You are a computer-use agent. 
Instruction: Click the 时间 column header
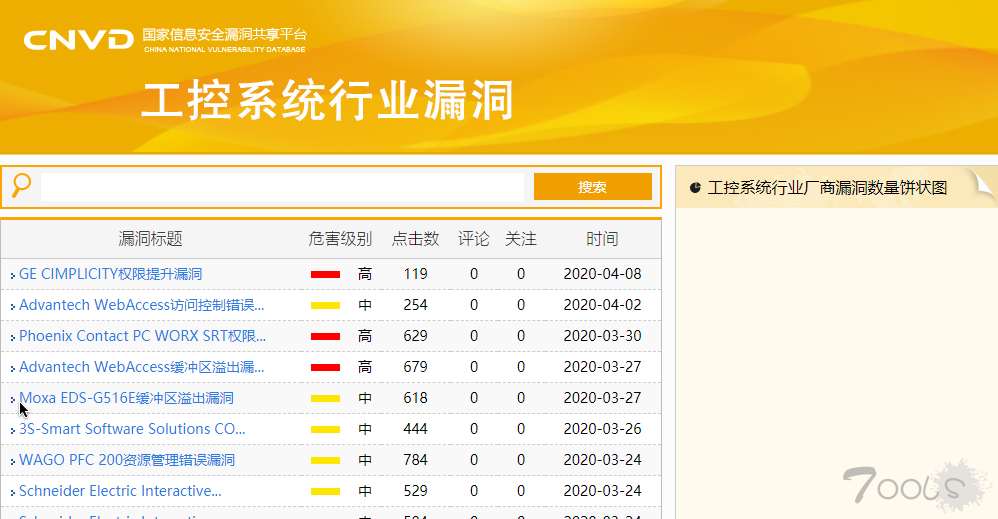(x=602, y=239)
